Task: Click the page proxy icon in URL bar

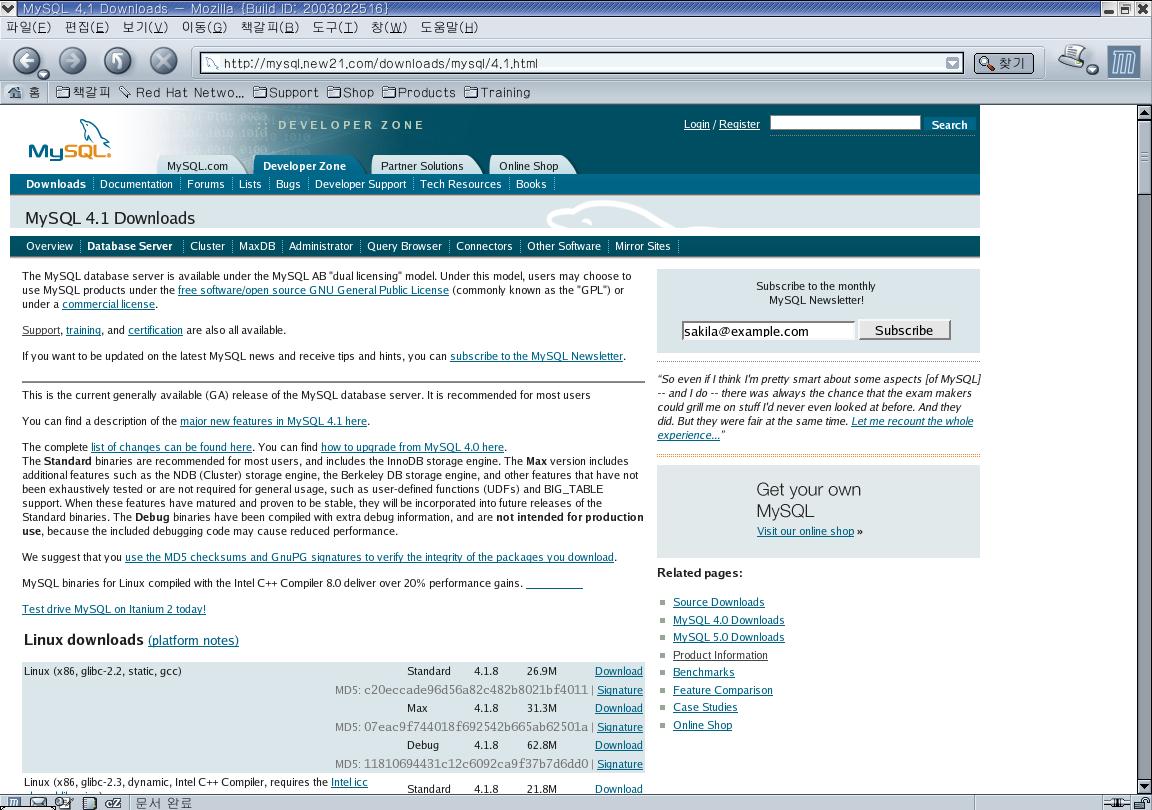Action: click(x=212, y=63)
